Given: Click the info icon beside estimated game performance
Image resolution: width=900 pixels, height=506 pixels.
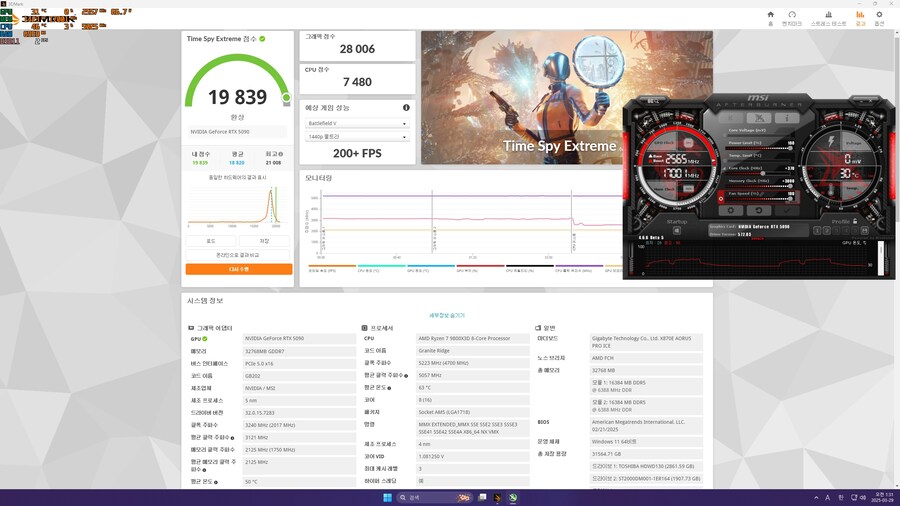Looking at the screenshot, I should coord(406,107).
